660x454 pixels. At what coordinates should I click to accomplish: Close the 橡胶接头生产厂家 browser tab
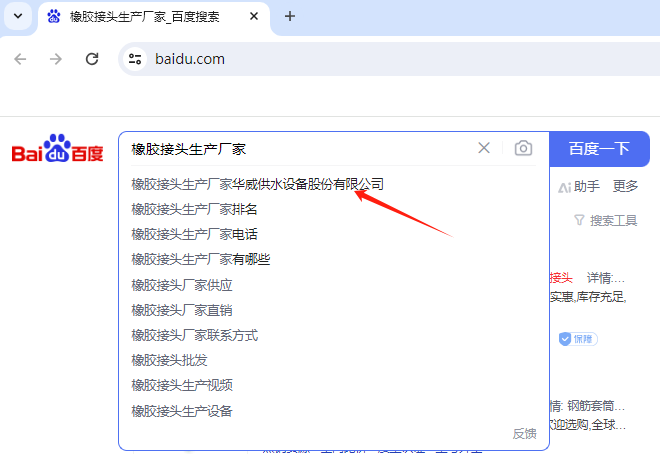(x=256, y=16)
